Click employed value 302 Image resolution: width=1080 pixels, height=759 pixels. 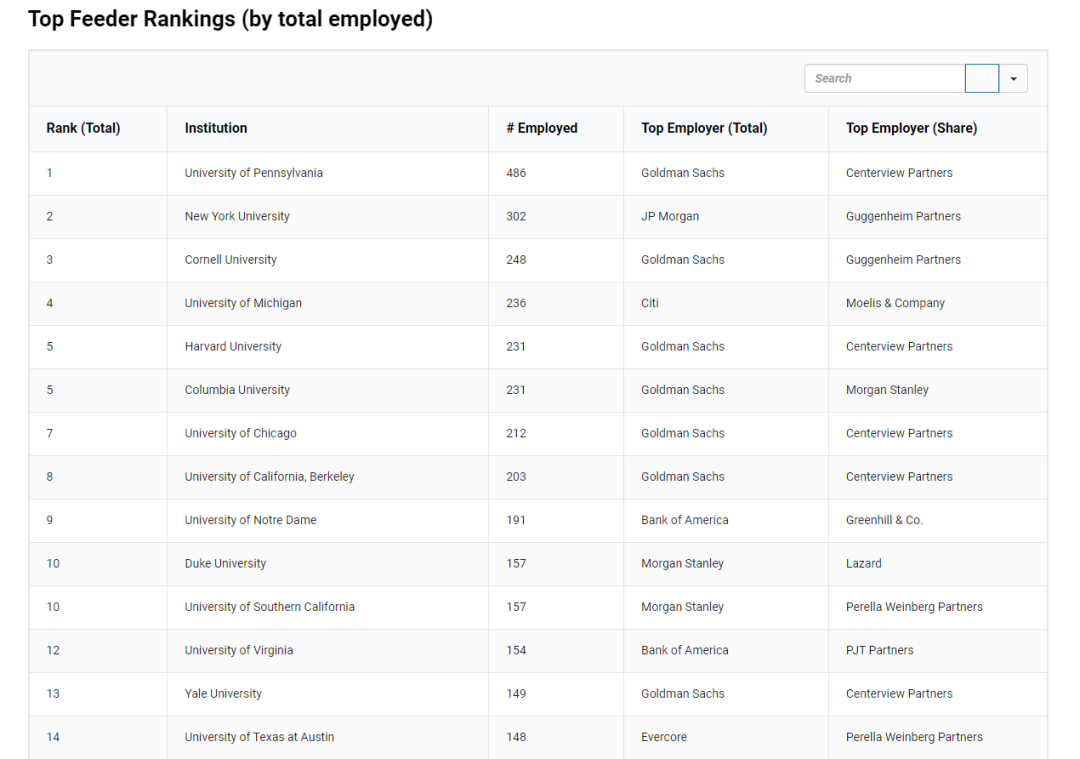click(x=516, y=216)
